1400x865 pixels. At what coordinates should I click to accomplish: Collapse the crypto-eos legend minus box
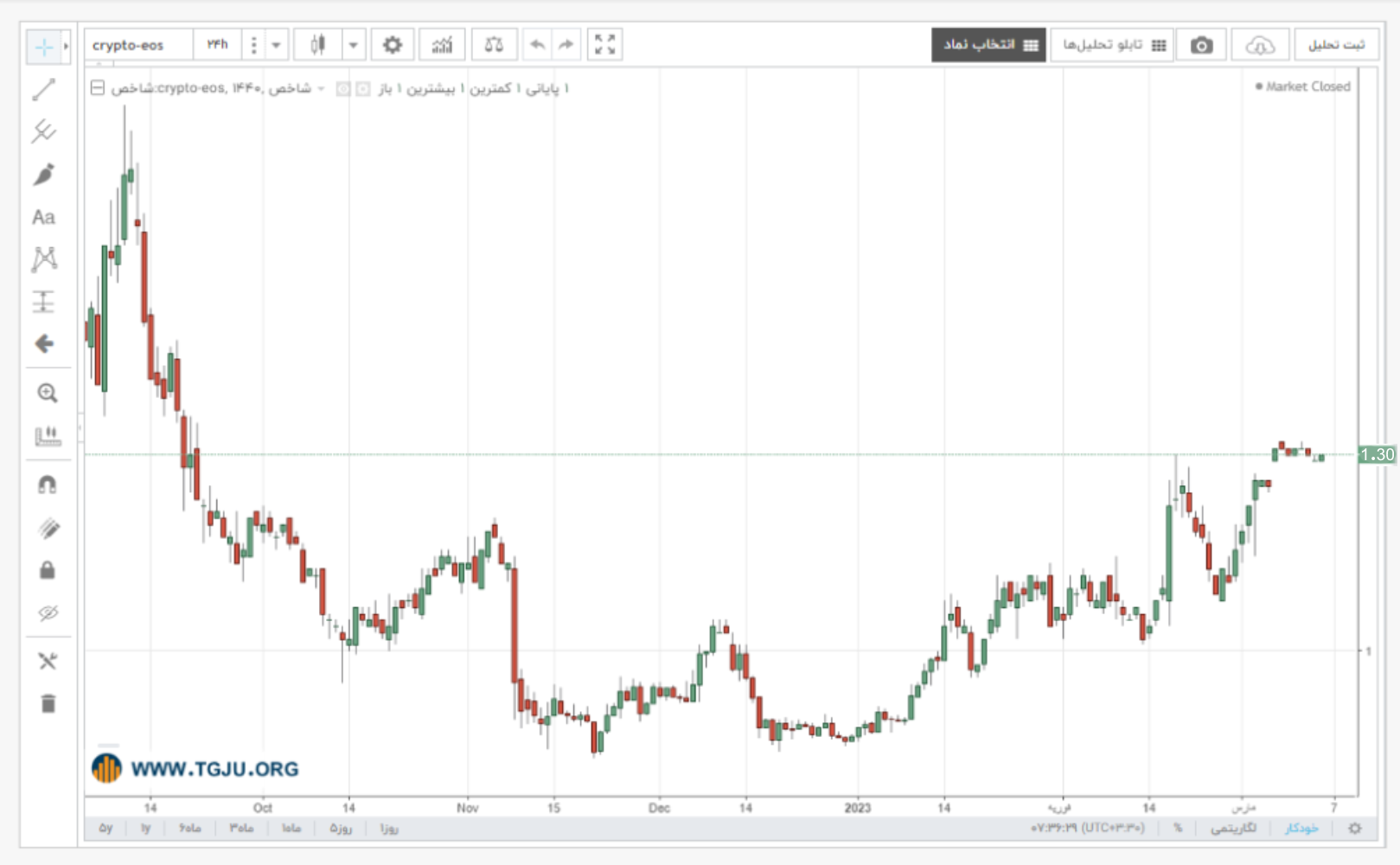coord(98,88)
